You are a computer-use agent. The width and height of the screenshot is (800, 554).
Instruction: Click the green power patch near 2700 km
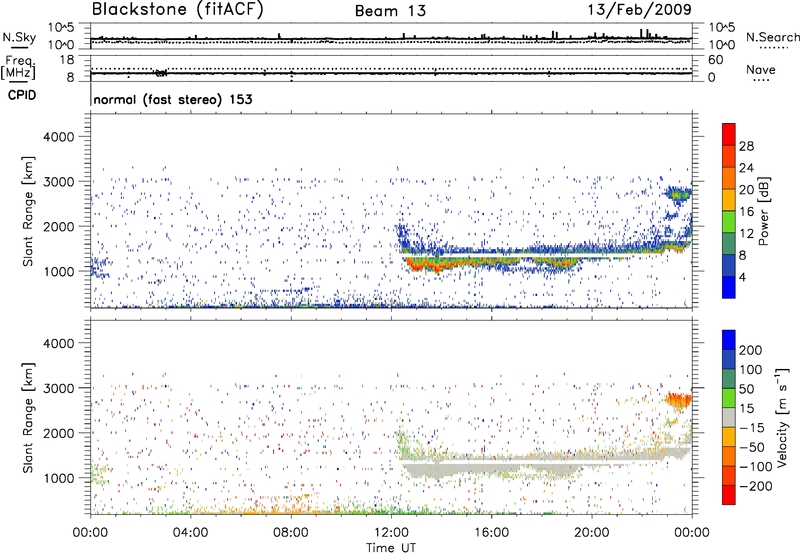pyautogui.click(x=679, y=194)
